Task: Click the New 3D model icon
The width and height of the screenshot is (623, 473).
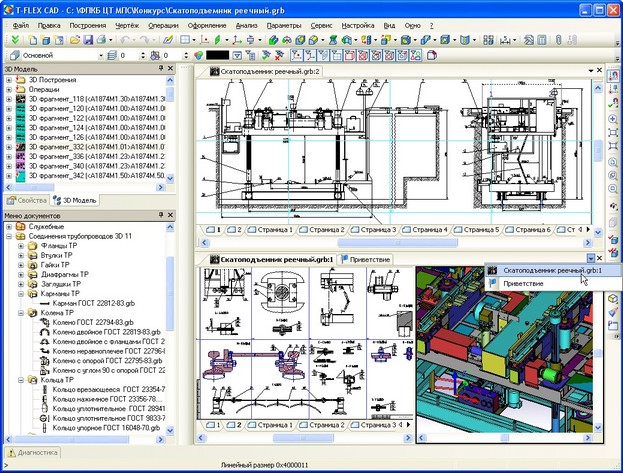Action: pyautogui.click(x=46, y=40)
